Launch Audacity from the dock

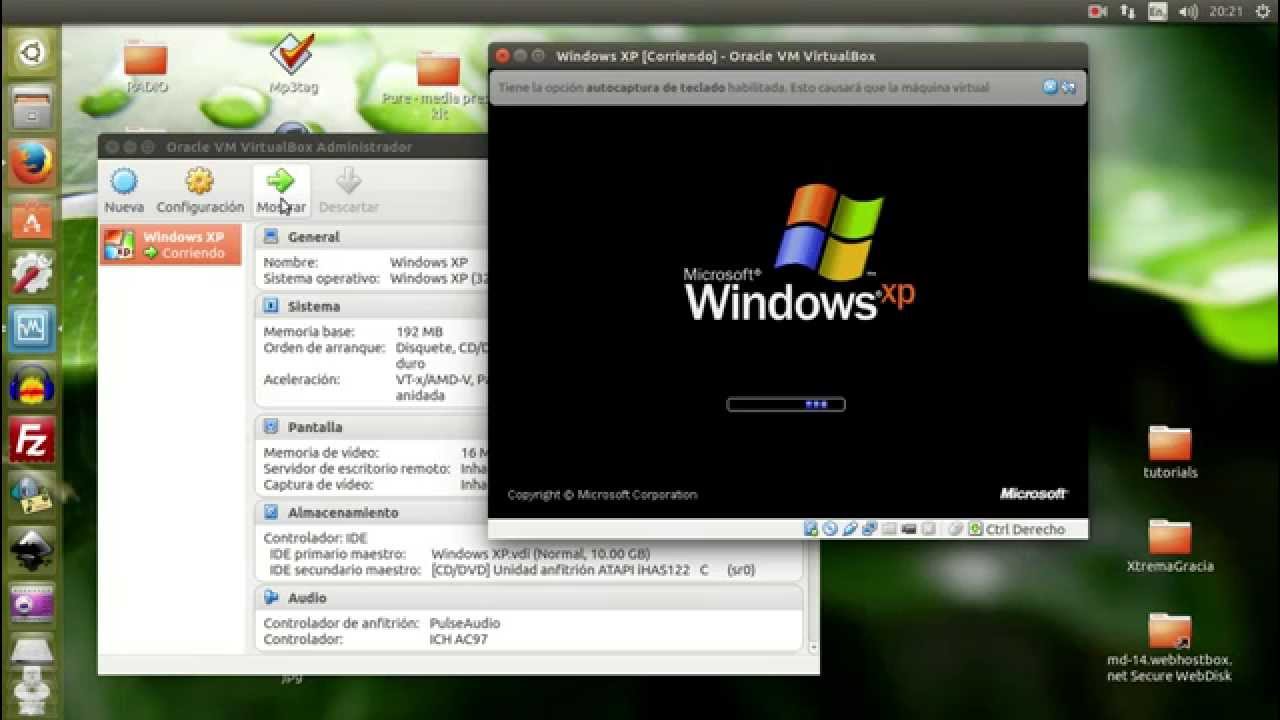(31, 382)
